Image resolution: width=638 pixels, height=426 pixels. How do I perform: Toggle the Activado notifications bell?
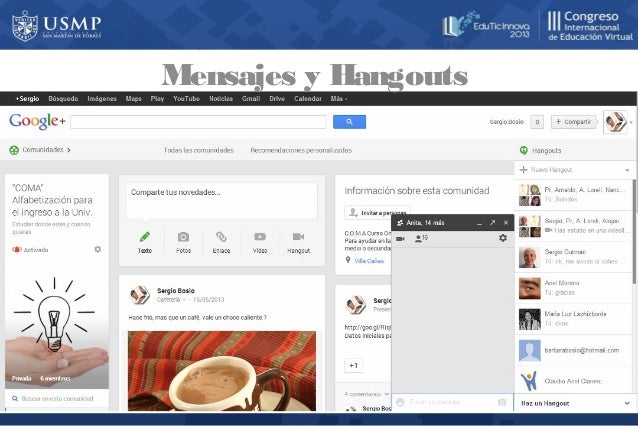[x=17, y=249]
